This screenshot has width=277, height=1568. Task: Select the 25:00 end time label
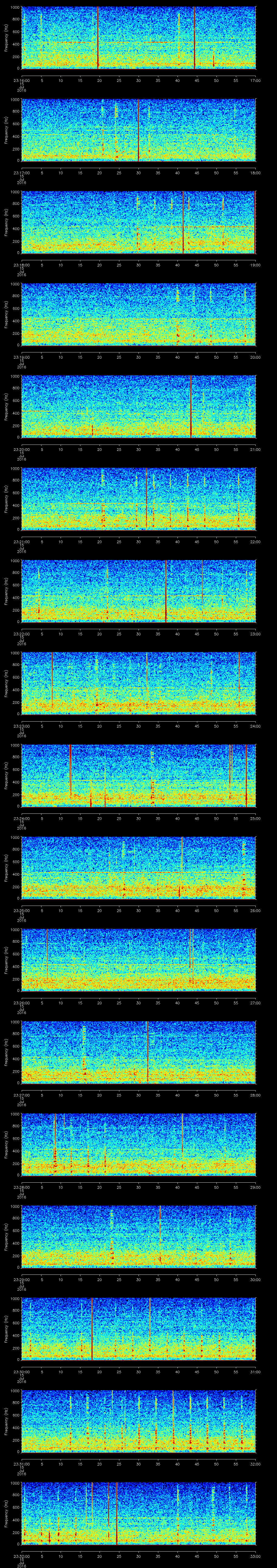click(x=255, y=818)
